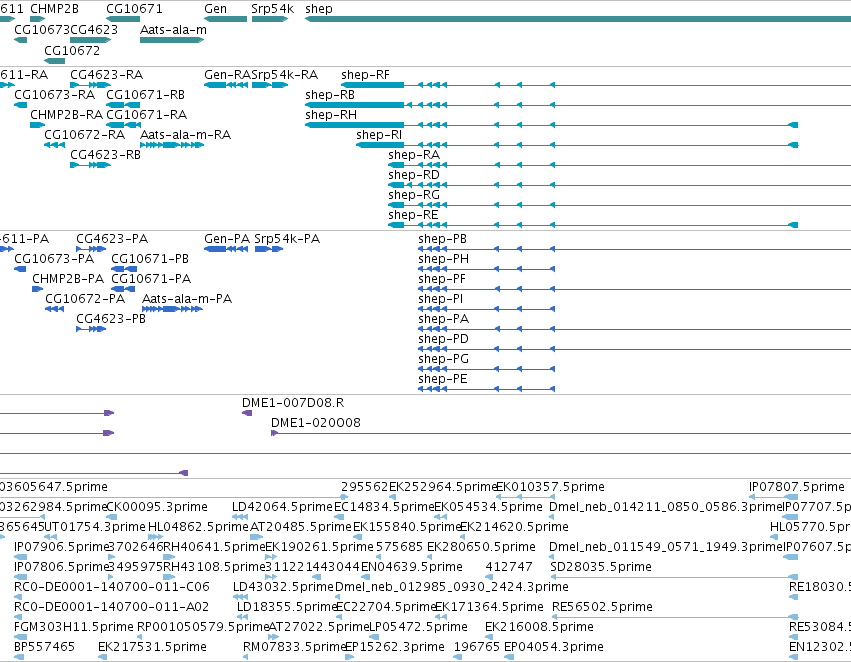851x662 pixels.
Task: Select the shep-PF protein label
Action: coord(442,279)
